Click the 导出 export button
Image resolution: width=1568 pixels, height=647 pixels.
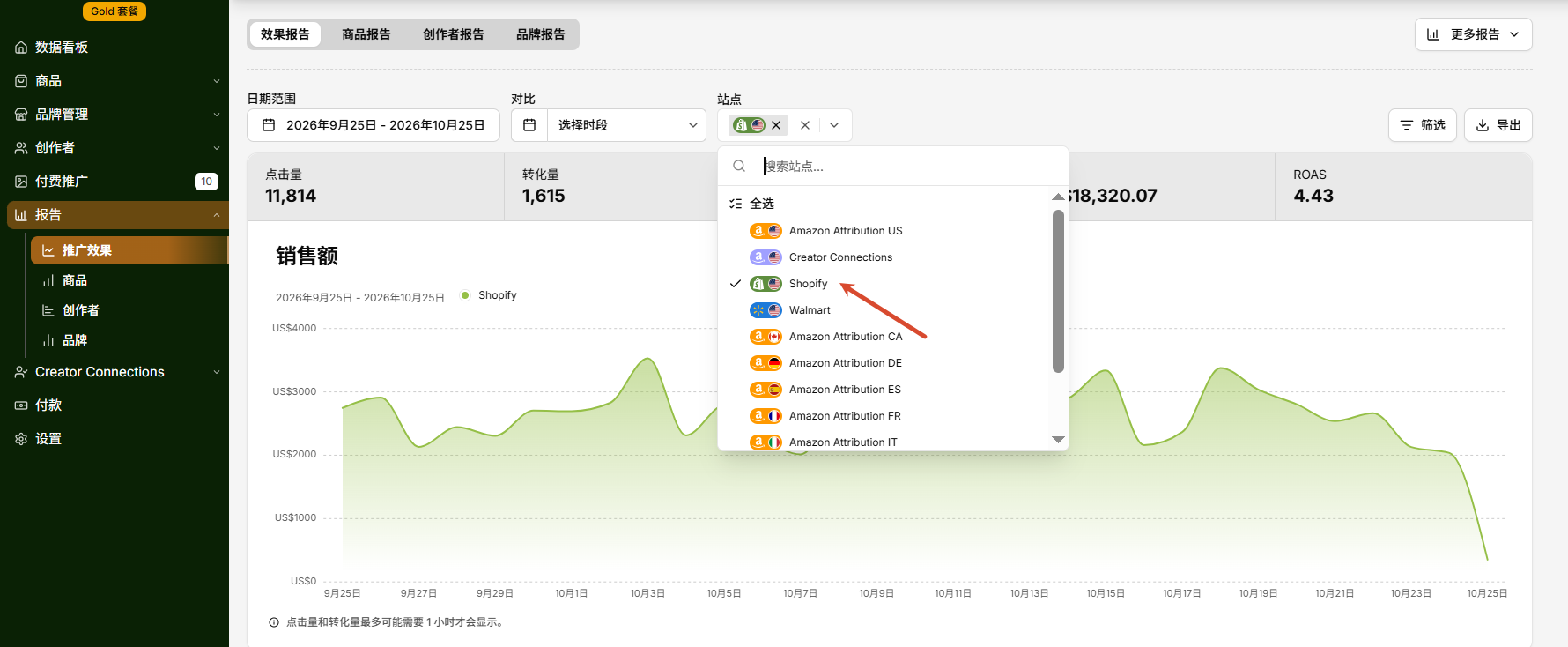[x=1498, y=125]
